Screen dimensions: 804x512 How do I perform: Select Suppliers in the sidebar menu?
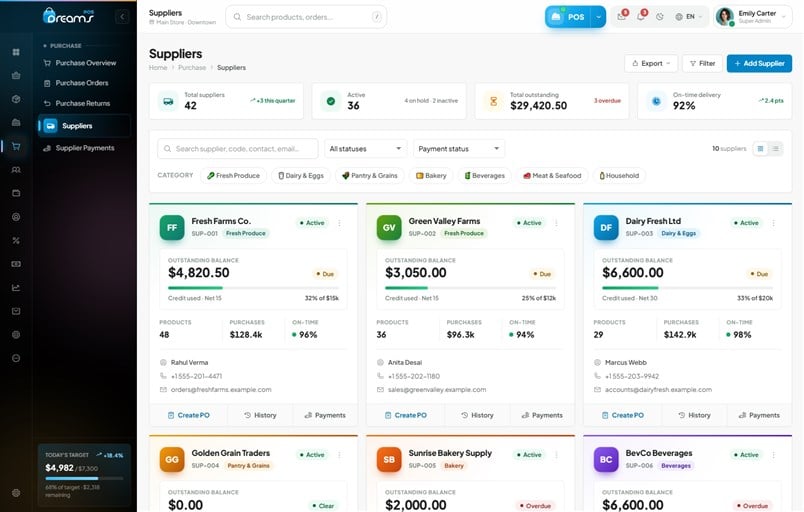point(85,126)
